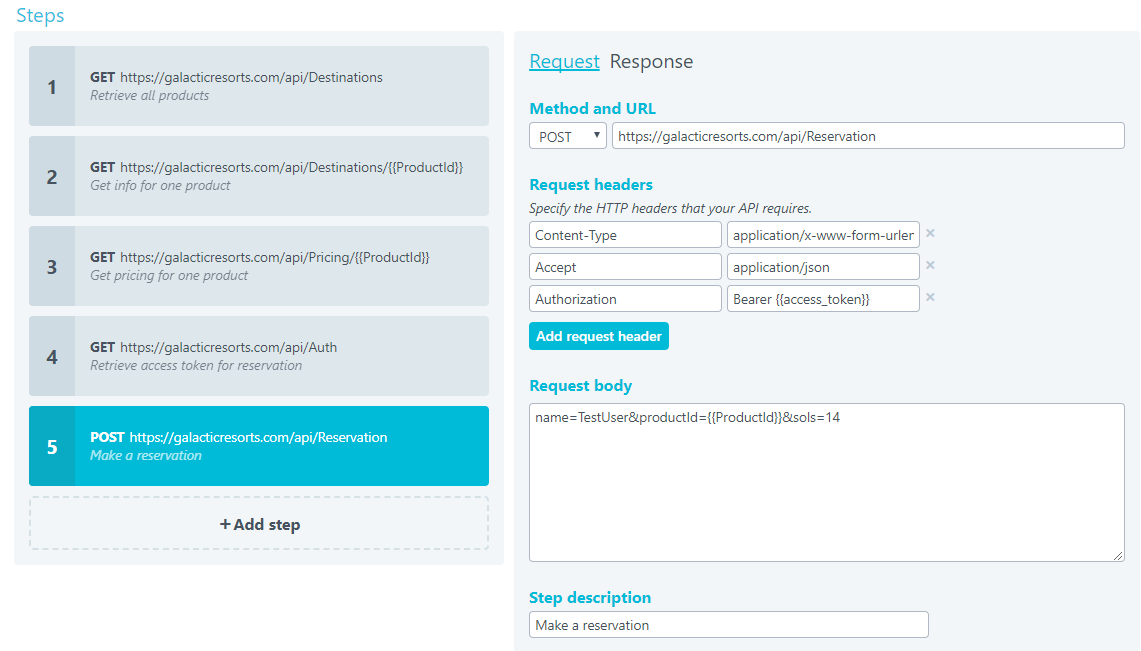
Task: Click the Add request header button
Action: tap(598, 337)
